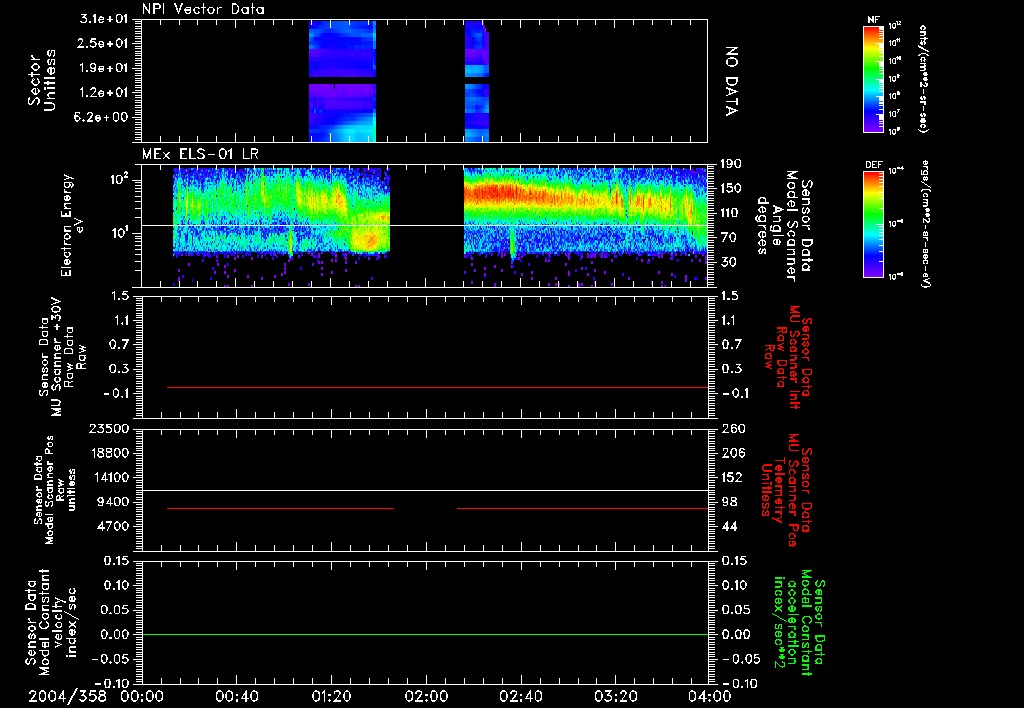Click the "1.2e+01" sector tick label
Image resolution: width=1024 pixels, height=708 pixels.
(104, 93)
